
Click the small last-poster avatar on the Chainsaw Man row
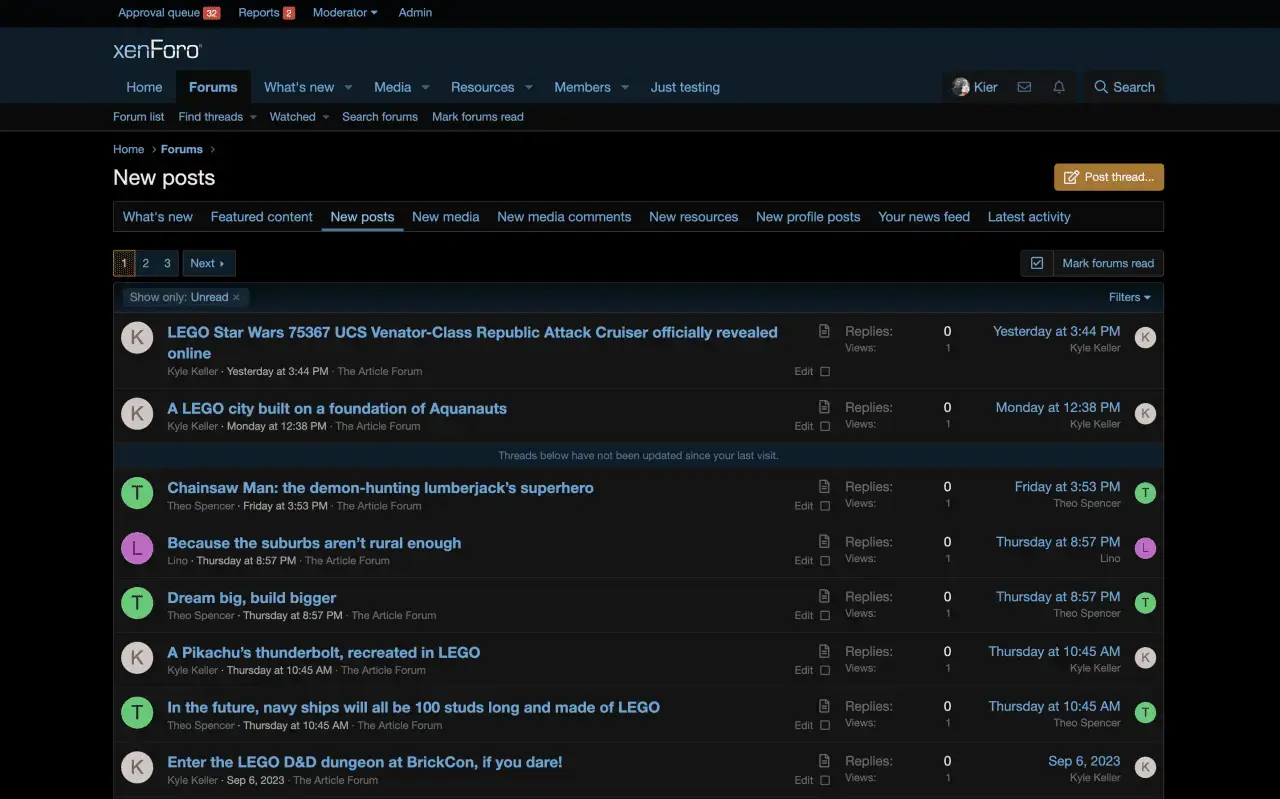point(1145,492)
